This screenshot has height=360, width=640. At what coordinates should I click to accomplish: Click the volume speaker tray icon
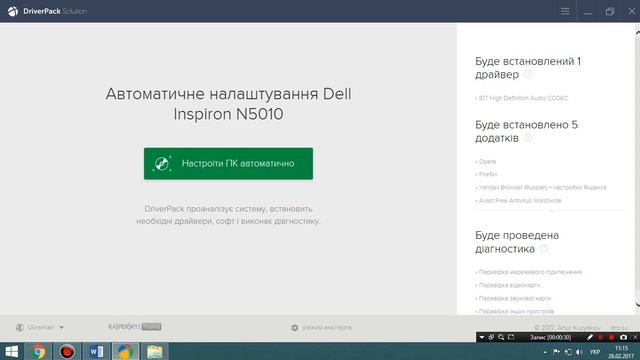[x=579, y=352]
